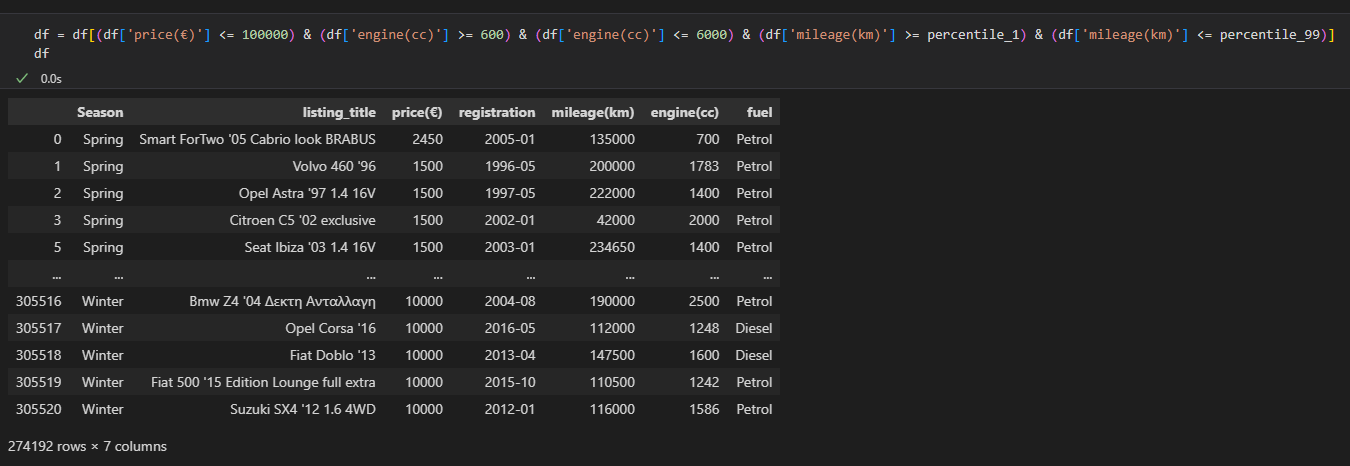Click mileage value 222000
This screenshot has height=466, width=1350.
coord(611,193)
